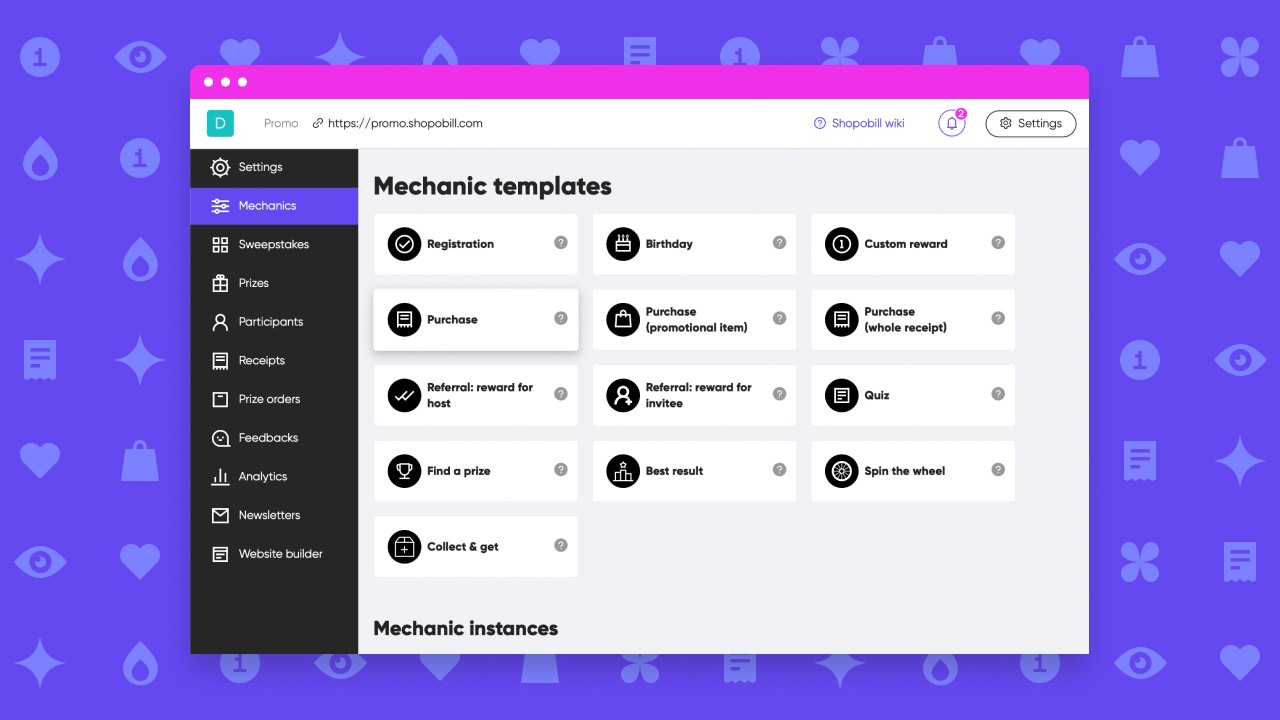Click the Purchase (whole receipt) icon
Viewport: 1280px width, 720px height.
pyautogui.click(x=842, y=320)
